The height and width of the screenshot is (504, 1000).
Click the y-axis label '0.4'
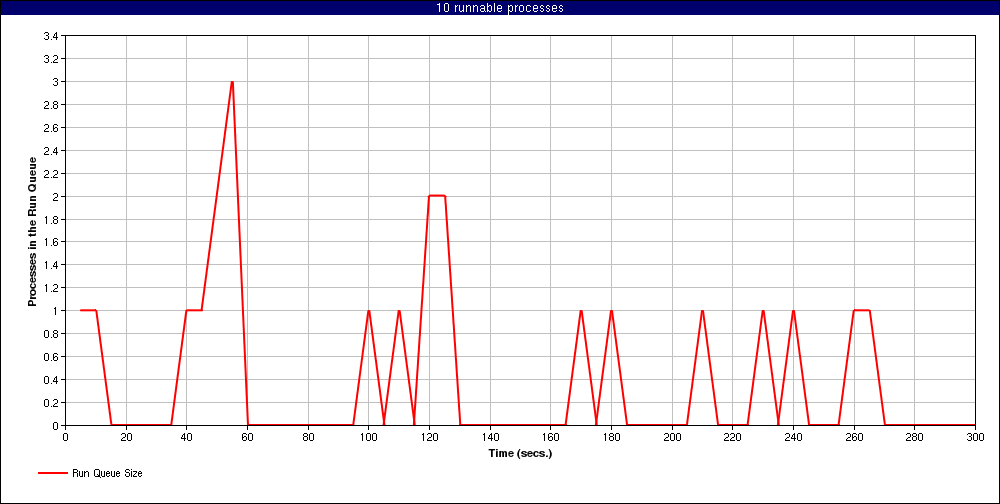pyautogui.click(x=51, y=380)
